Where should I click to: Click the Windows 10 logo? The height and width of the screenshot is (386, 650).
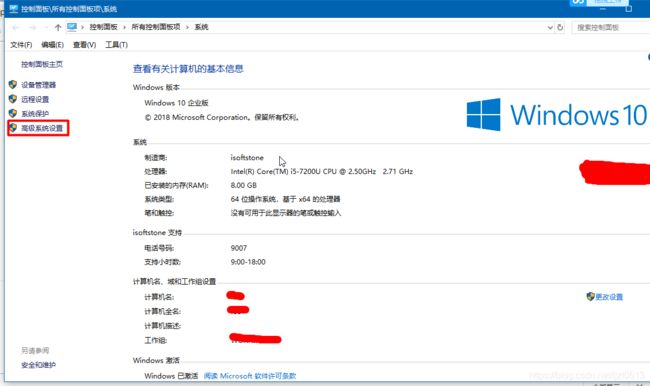click(x=557, y=115)
